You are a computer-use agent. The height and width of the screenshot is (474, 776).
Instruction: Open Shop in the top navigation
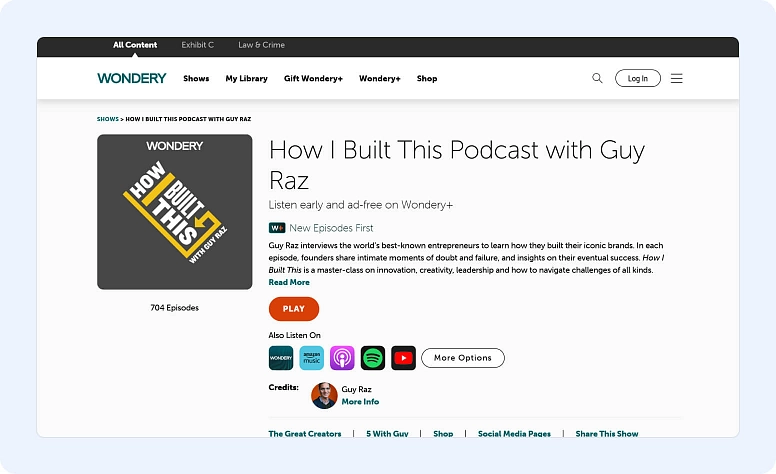point(427,78)
